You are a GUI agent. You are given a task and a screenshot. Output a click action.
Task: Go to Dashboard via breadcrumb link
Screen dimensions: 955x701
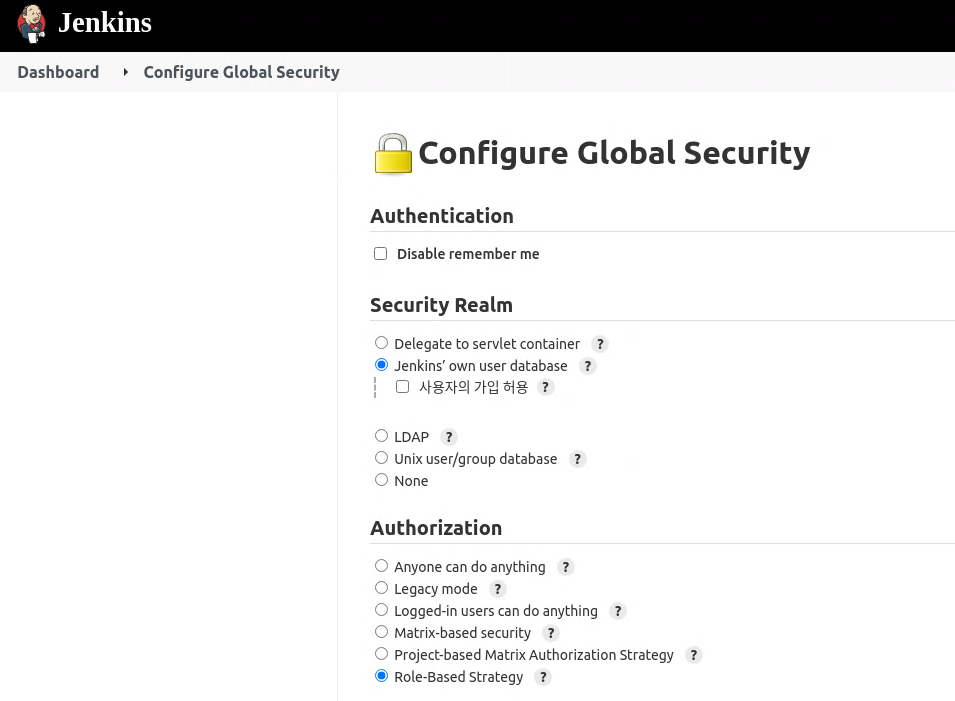pos(58,72)
